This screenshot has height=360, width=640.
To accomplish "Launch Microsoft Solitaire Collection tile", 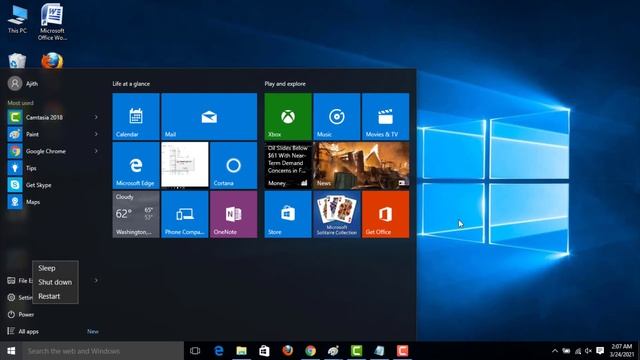I will 337,214.
